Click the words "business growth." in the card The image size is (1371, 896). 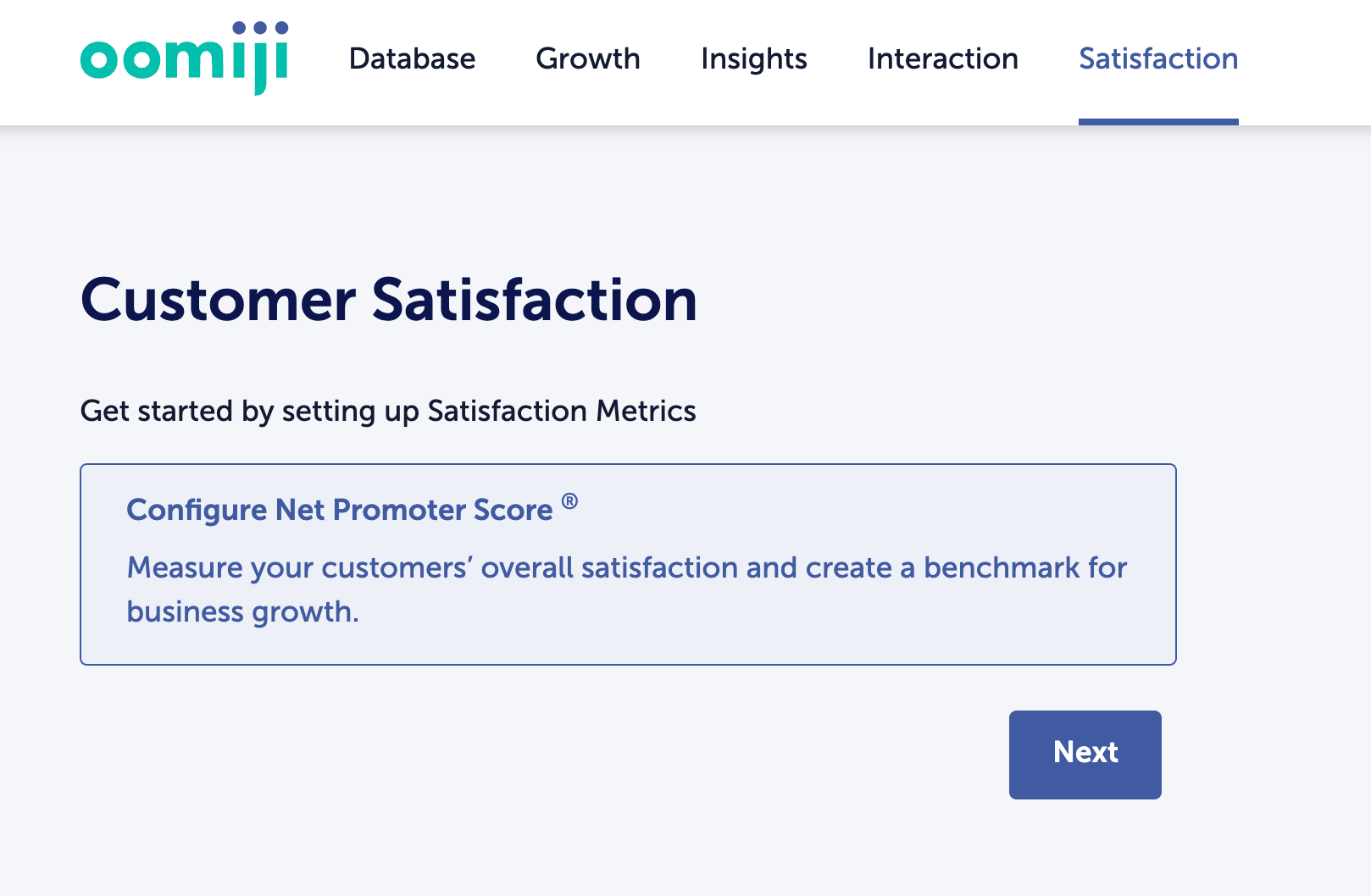pos(243,611)
